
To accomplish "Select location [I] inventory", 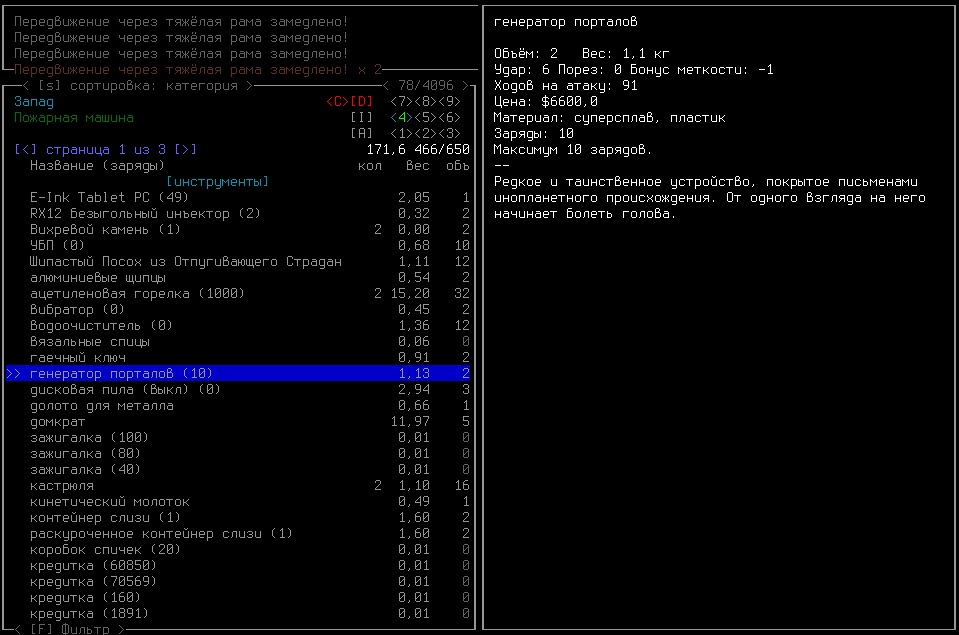I will [x=361, y=117].
